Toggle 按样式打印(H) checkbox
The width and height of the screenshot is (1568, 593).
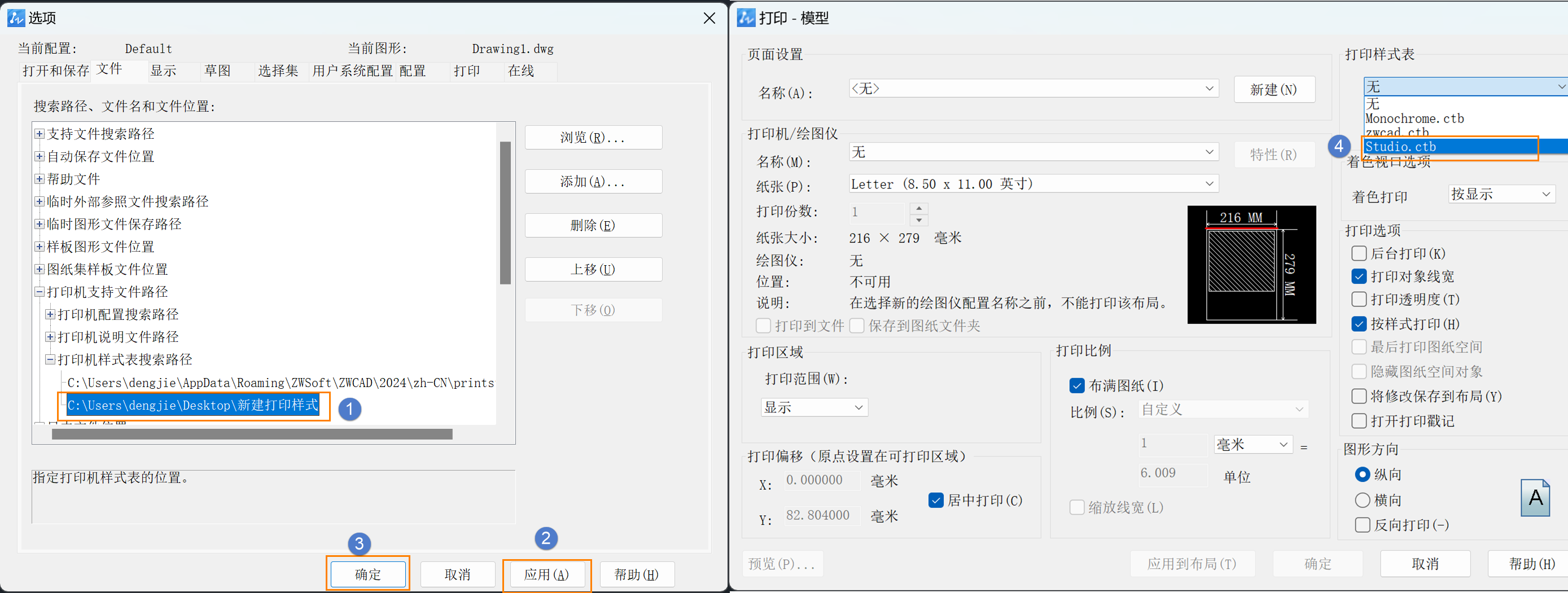(x=1359, y=323)
